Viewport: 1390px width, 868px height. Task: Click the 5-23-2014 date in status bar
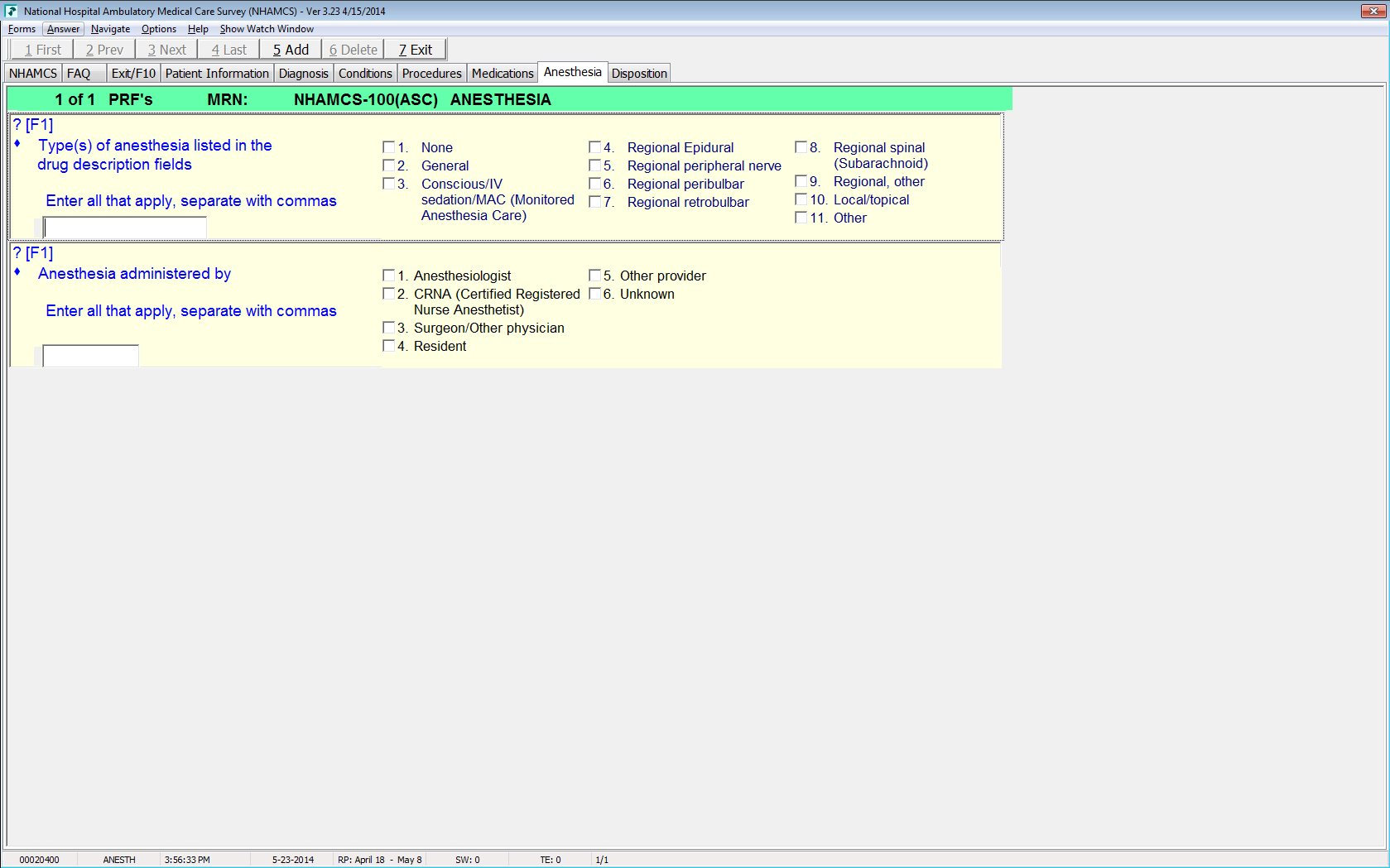[293, 860]
